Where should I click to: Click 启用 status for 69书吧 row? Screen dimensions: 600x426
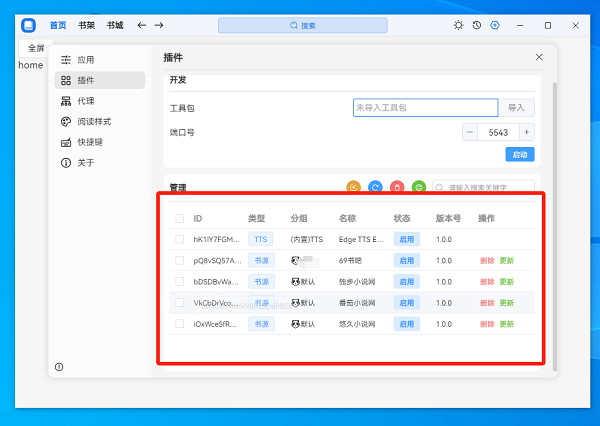pyautogui.click(x=407, y=261)
